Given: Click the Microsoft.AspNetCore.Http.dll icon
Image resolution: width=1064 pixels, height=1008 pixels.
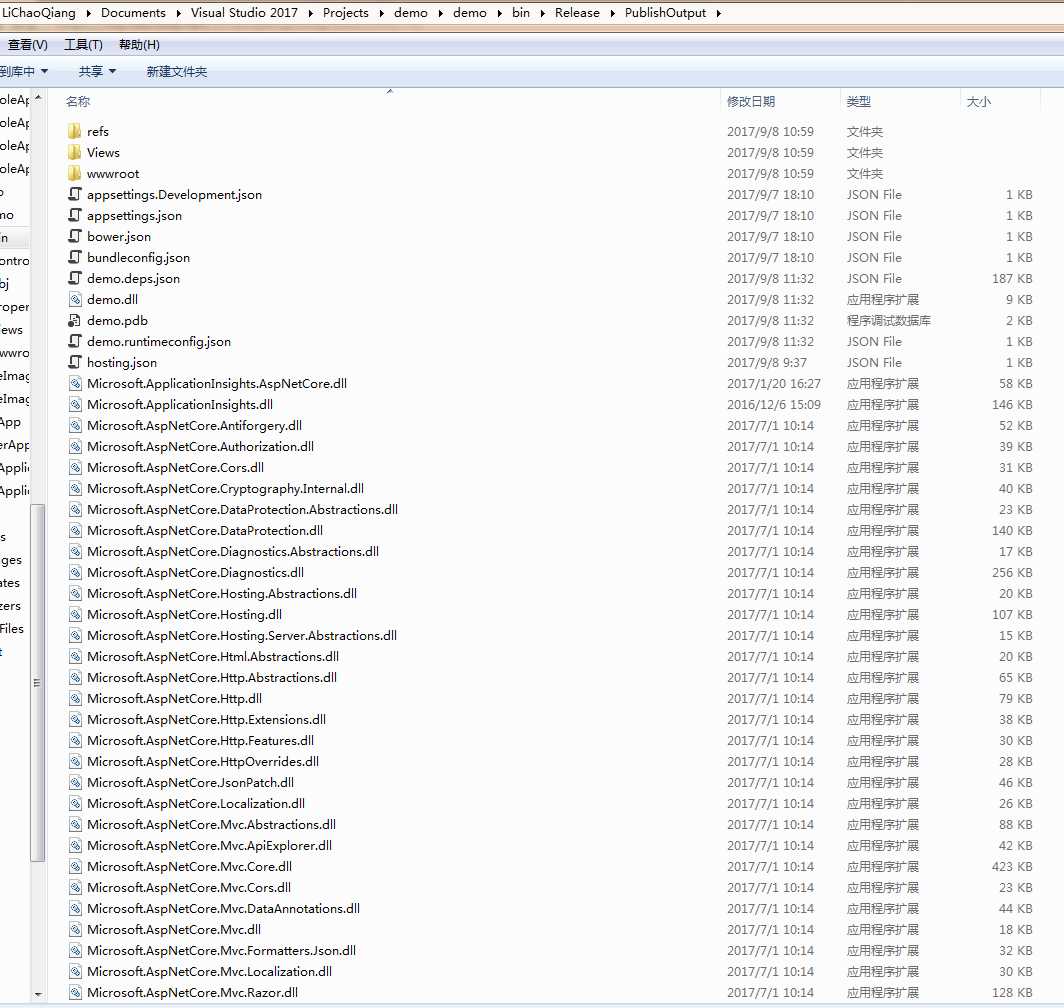Looking at the screenshot, I should pyautogui.click(x=75, y=698).
